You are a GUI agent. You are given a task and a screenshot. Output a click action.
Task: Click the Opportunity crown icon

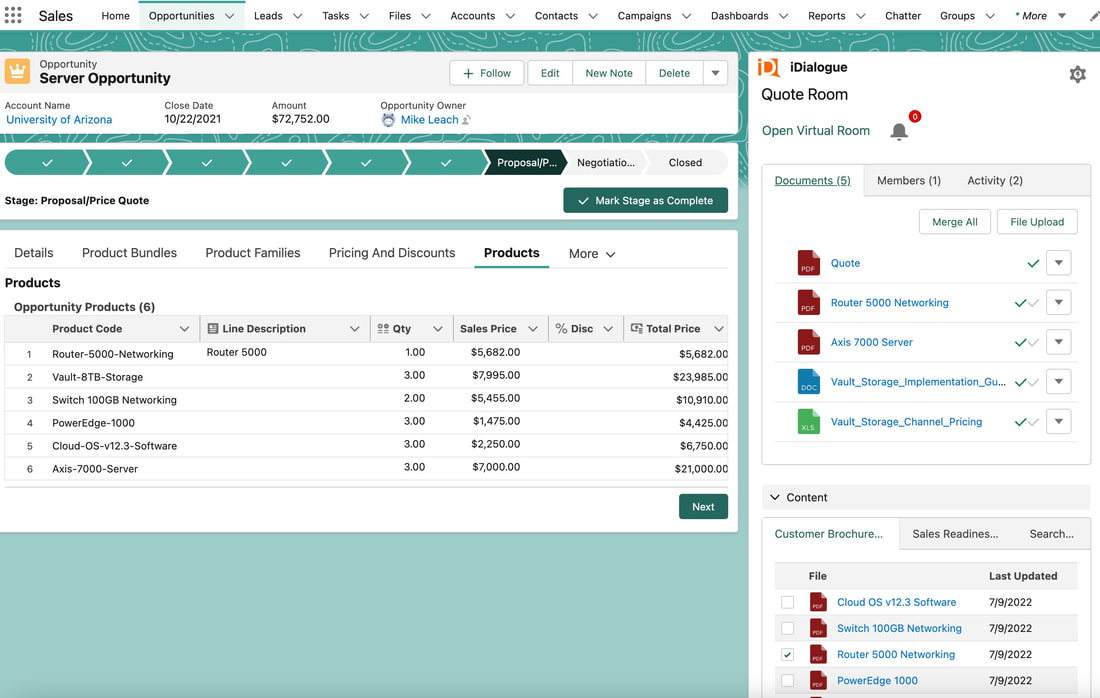(x=18, y=72)
